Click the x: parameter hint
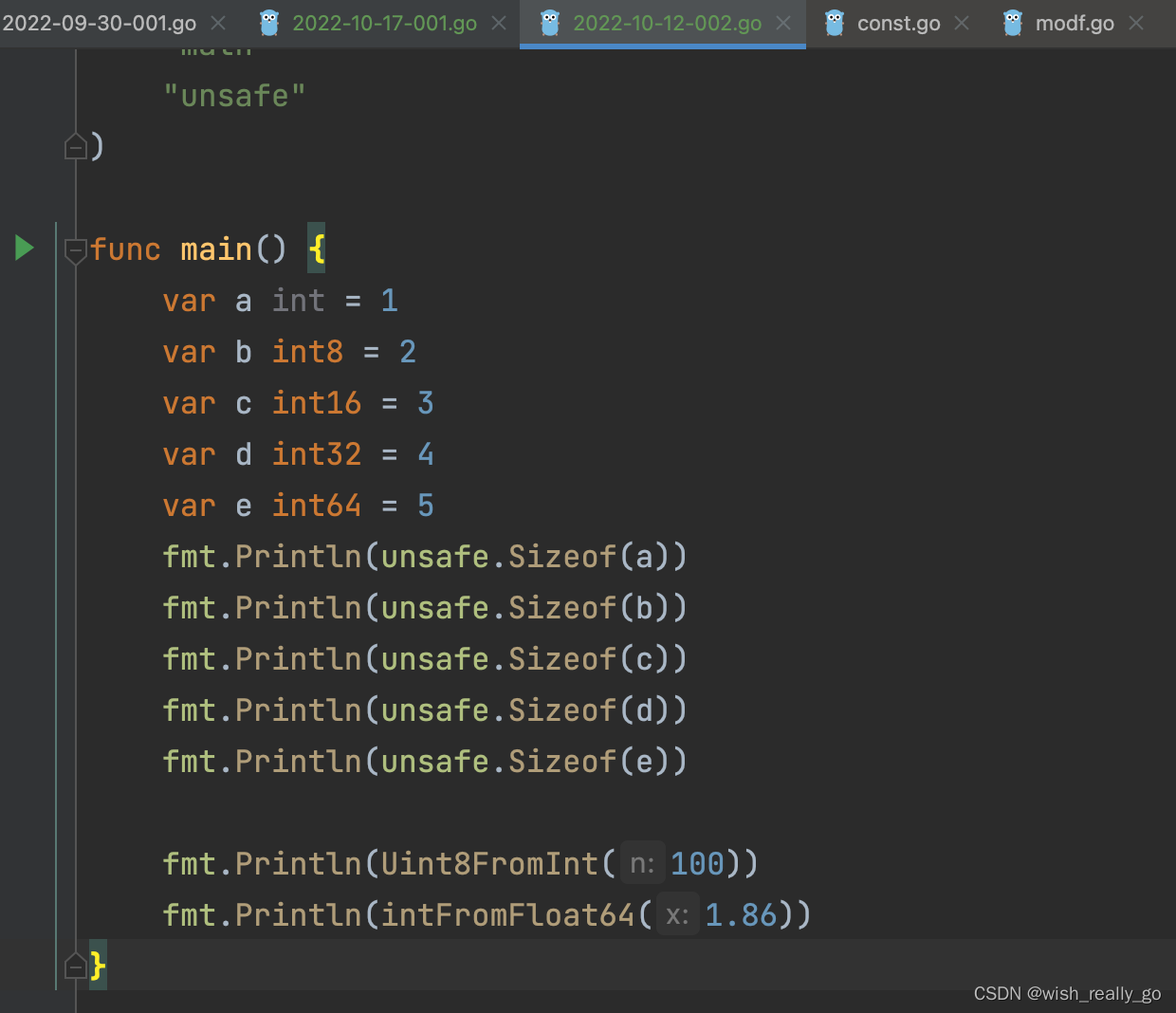1176x1013 pixels. [x=677, y=915]
